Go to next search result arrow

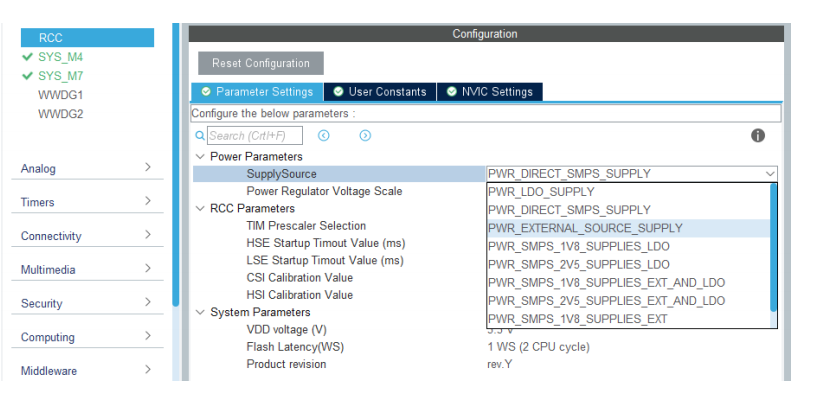click(365, 135)
